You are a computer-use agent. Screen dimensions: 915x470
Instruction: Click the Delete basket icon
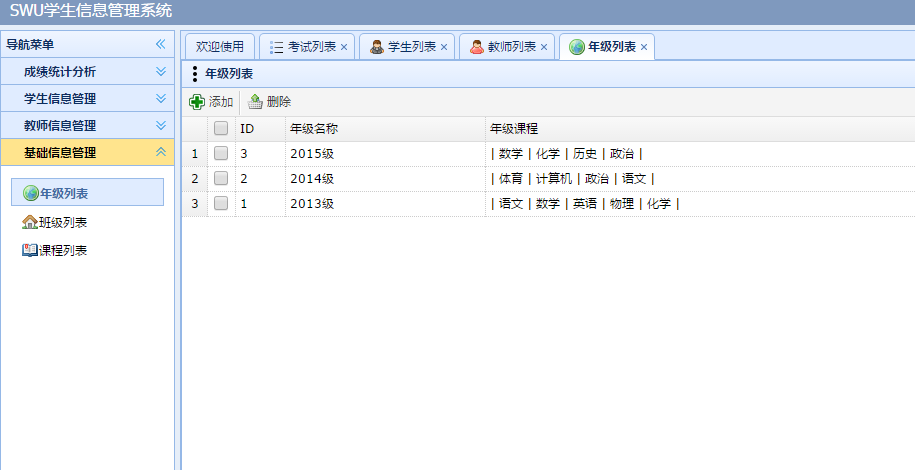click(x=255, y=102)
